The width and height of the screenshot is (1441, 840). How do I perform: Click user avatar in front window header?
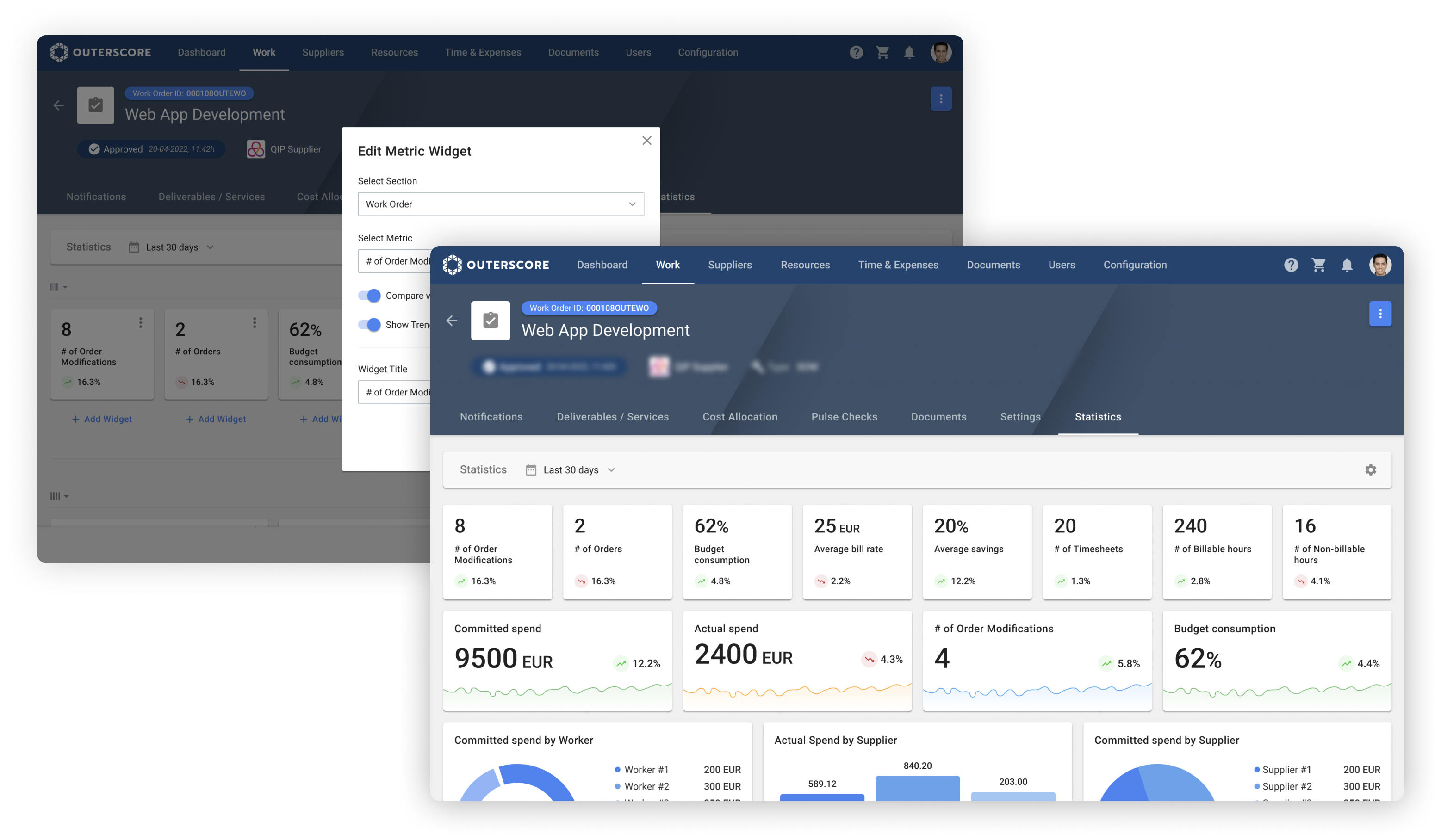click(x=1380, y=265)
